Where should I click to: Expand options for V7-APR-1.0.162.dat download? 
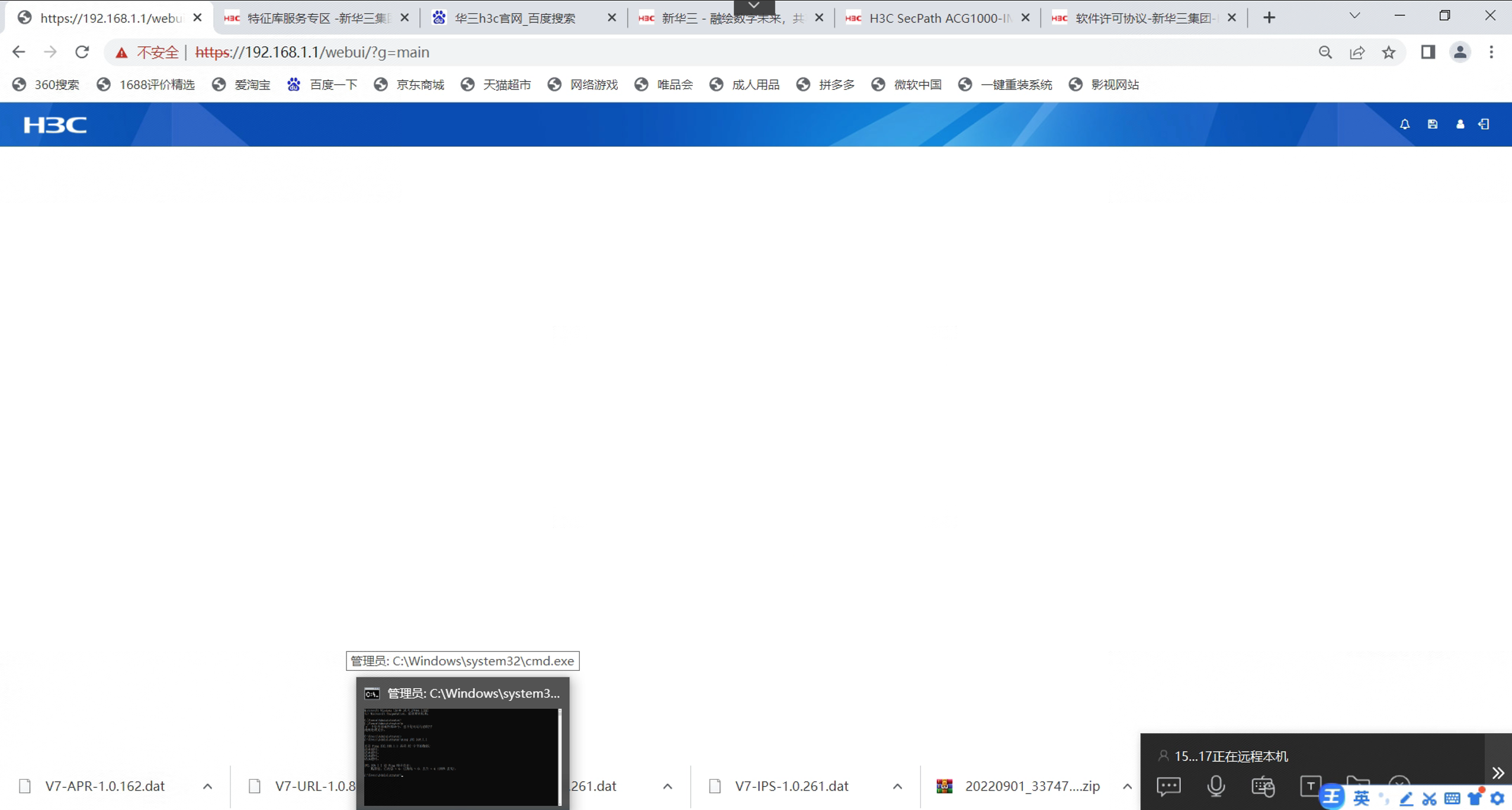[x=207, y=786]
